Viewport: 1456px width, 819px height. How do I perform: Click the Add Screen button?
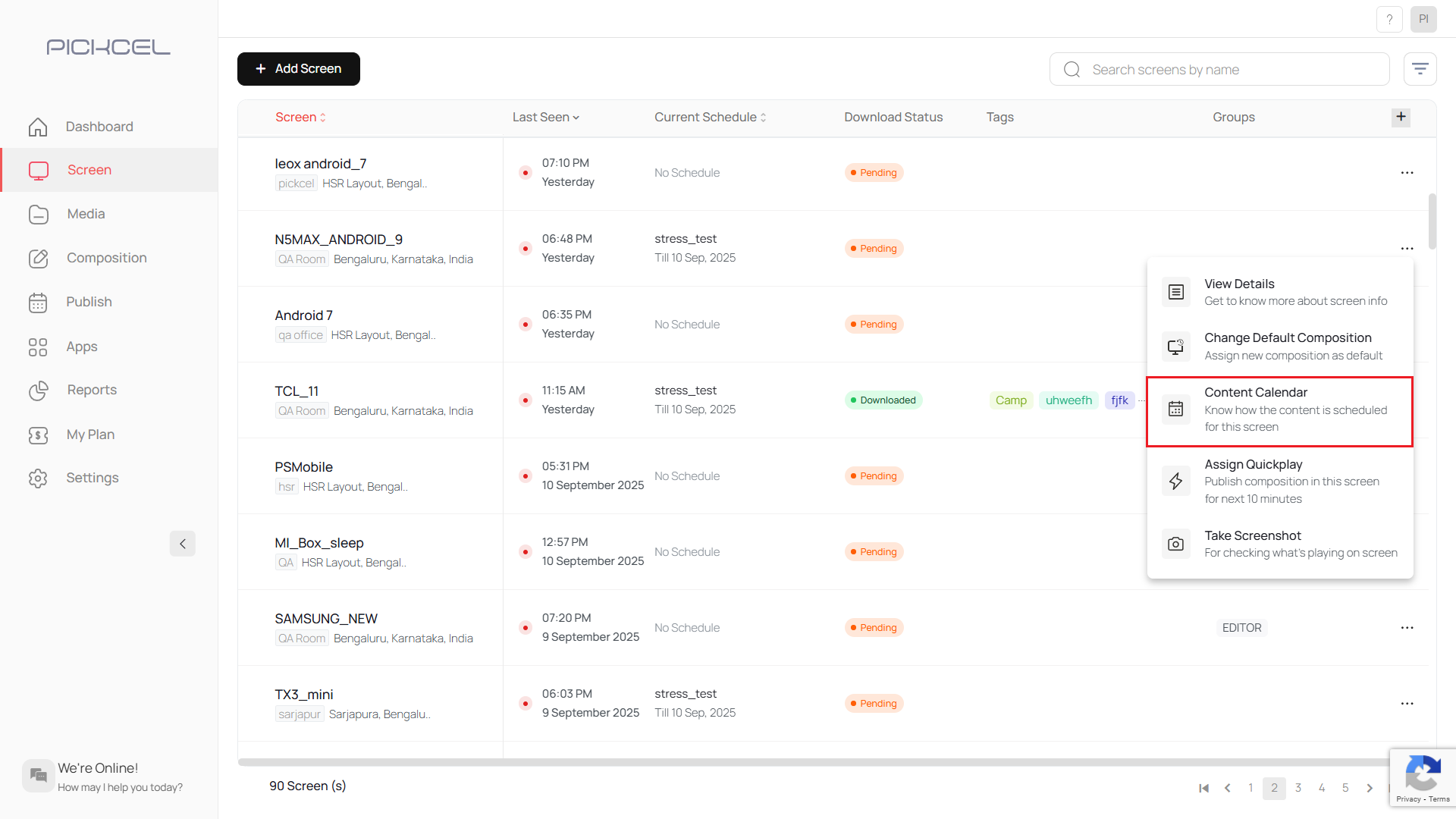click(x=298, y=68)
